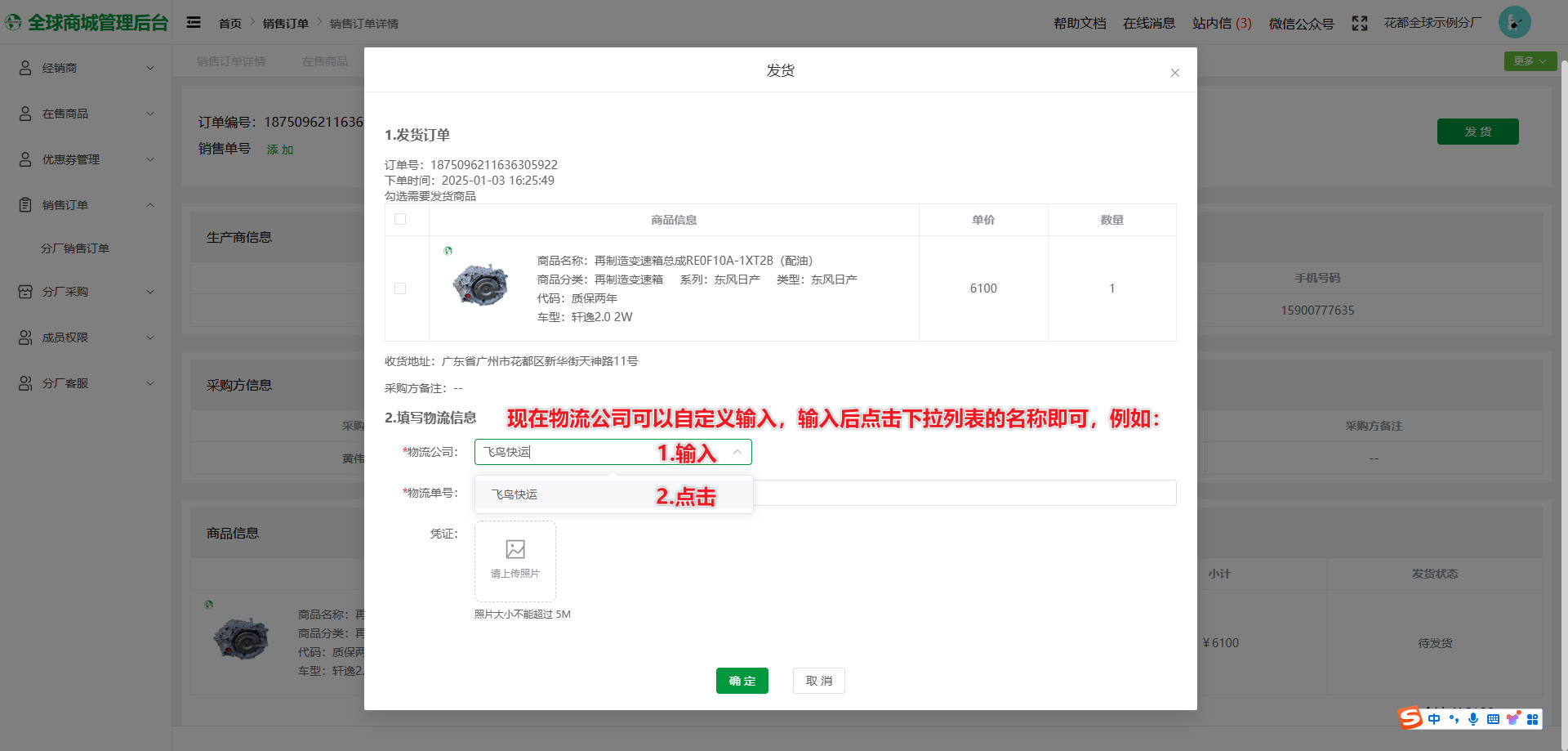Viewport: 1568px width, 751px height.
Task: Open the 物流公司 dropdown arrow
Action: pos(737,452)
